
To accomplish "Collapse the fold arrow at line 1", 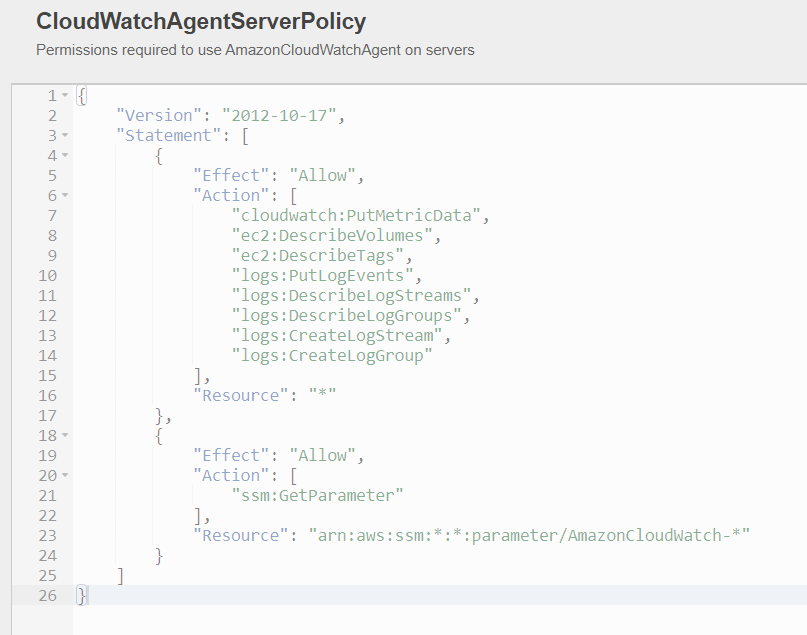I will (65, 95).
